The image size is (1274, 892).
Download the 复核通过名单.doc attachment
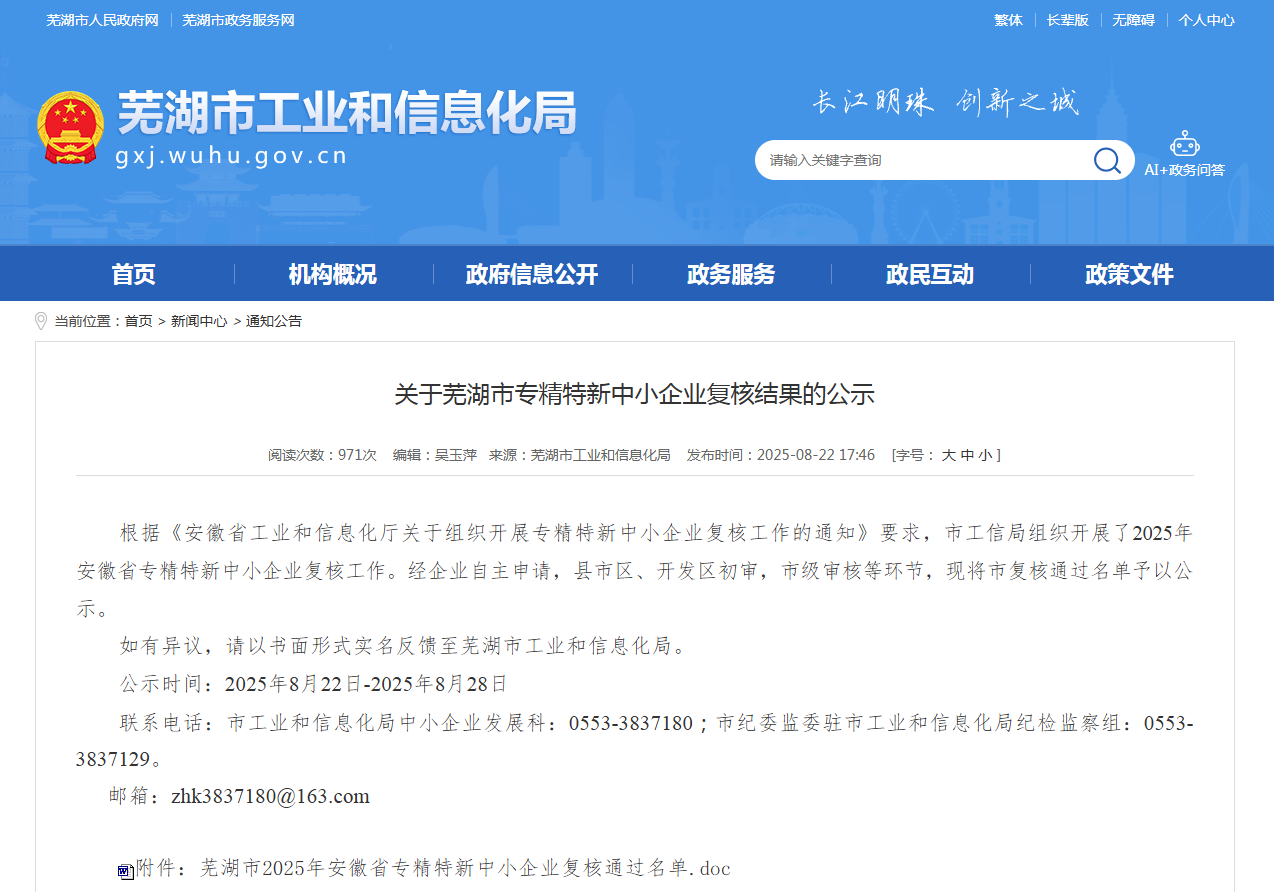pyautogui.click(x=465, y=868)
